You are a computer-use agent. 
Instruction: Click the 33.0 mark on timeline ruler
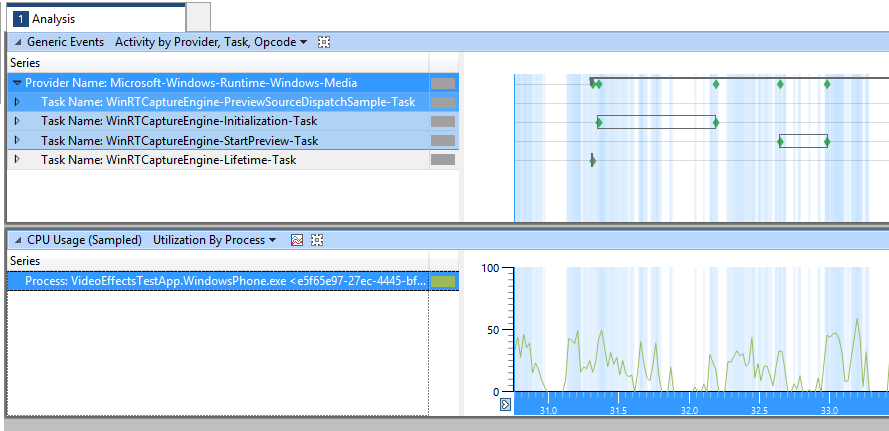pos(829,409)
